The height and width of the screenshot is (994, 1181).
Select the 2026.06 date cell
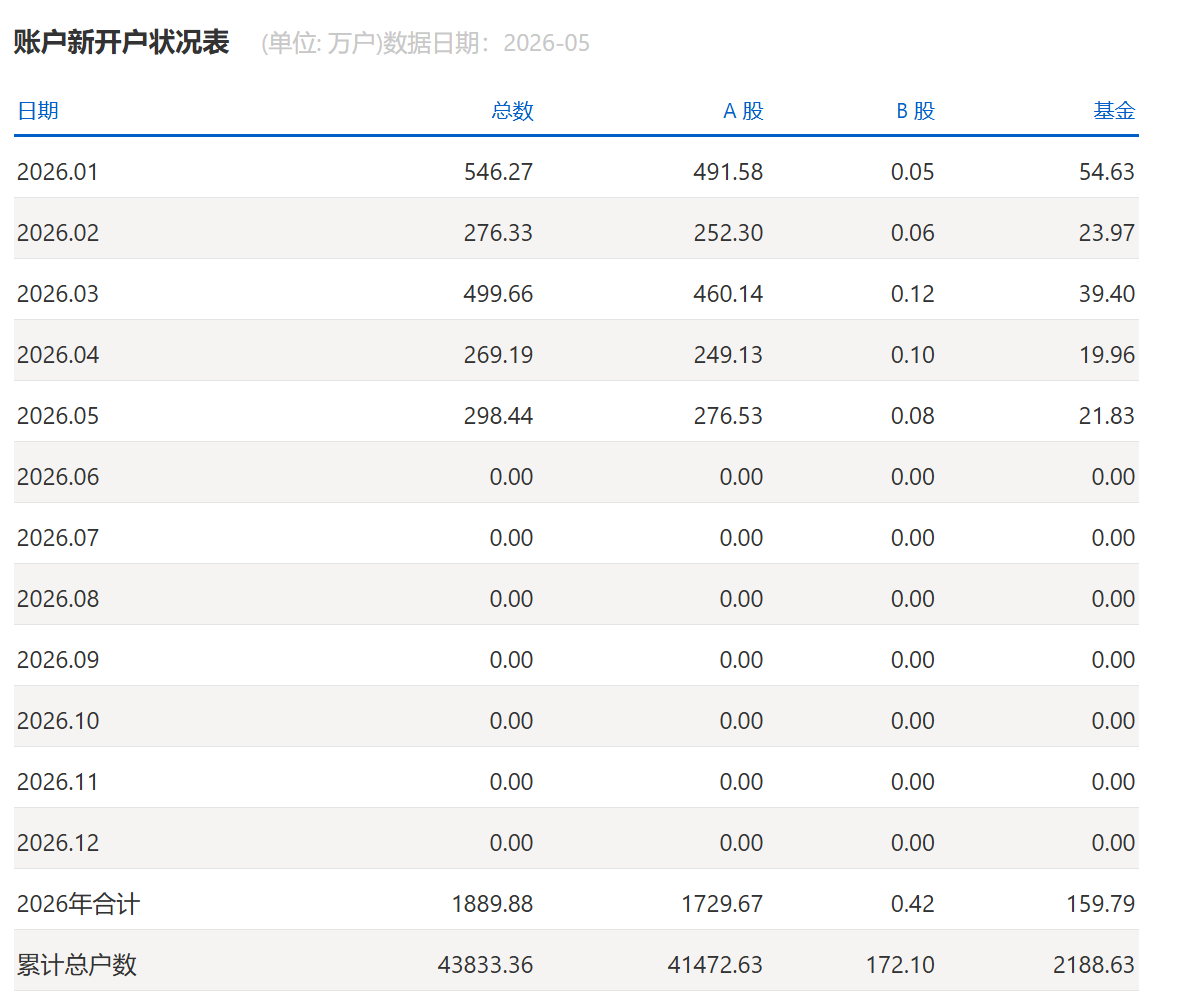[x=58, y=477]
